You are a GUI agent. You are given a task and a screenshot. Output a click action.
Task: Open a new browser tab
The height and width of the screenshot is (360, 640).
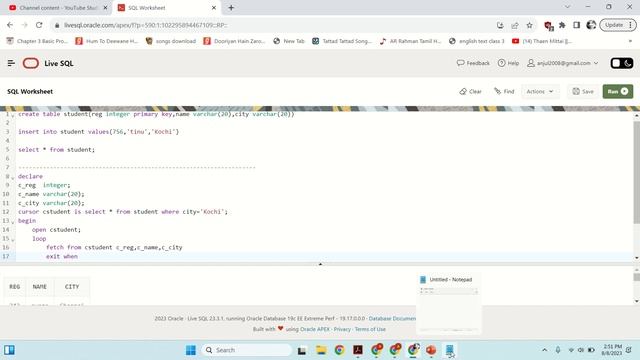pyautogui.click(x=231, y=8)
